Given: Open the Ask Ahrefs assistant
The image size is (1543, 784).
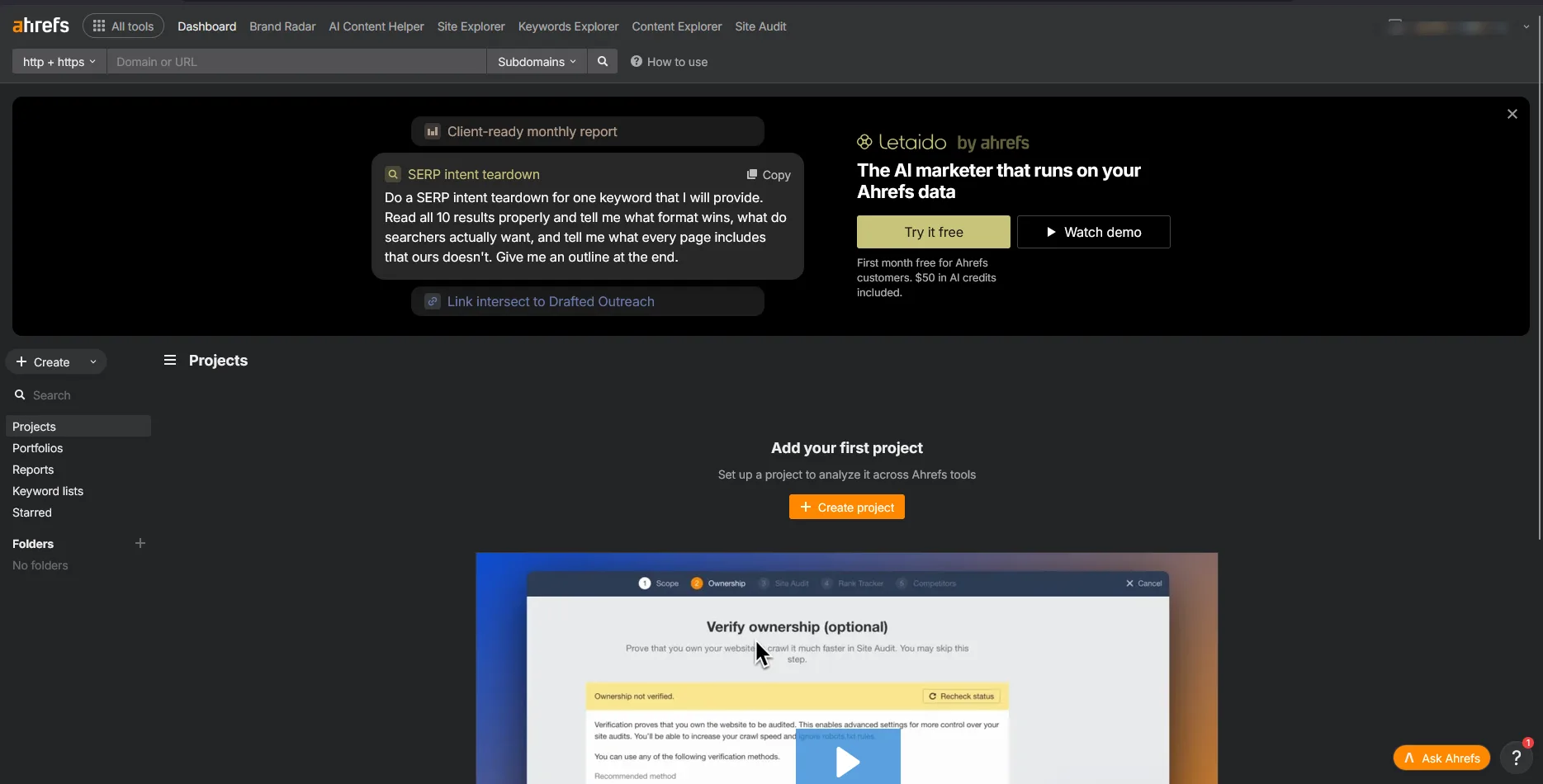Looking at the screenshot, I should (x=1441, y=758).
